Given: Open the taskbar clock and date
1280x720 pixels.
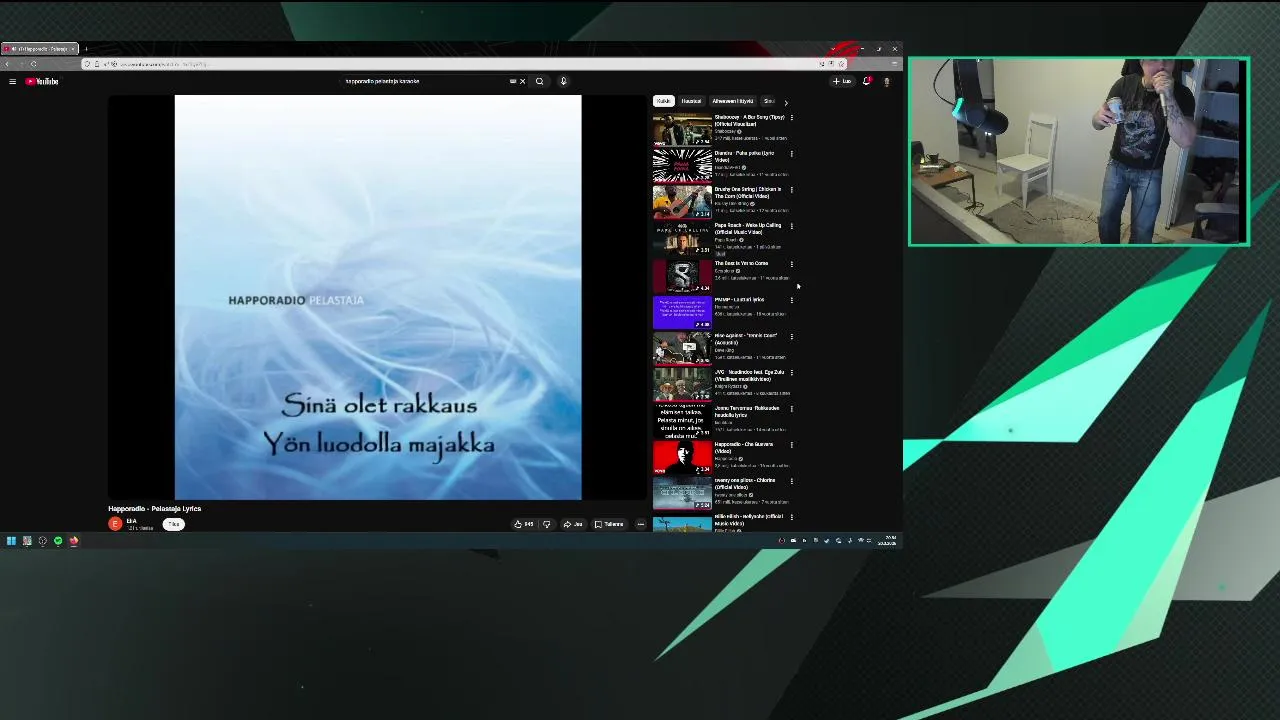Looking at the screenshot, I should point(887,541).
